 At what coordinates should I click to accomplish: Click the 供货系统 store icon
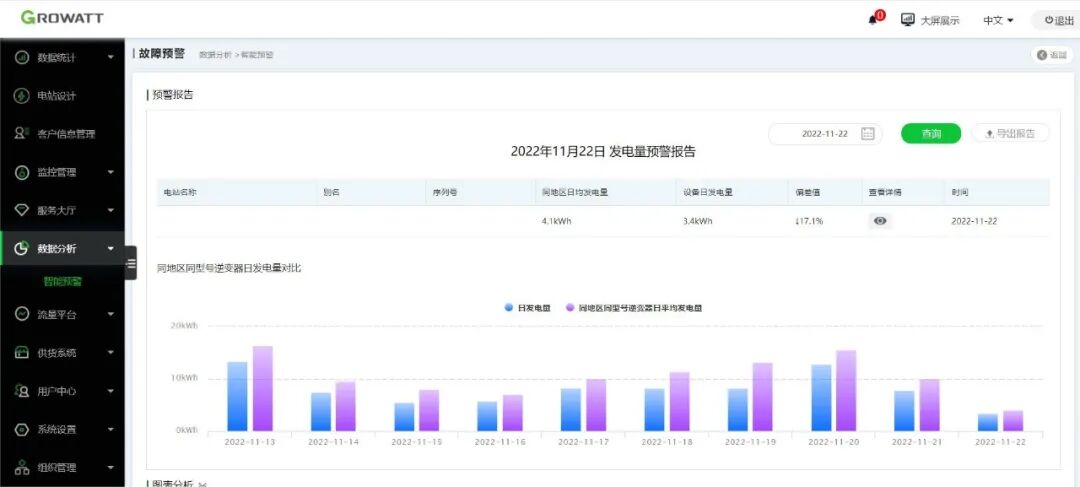point(21,353)
